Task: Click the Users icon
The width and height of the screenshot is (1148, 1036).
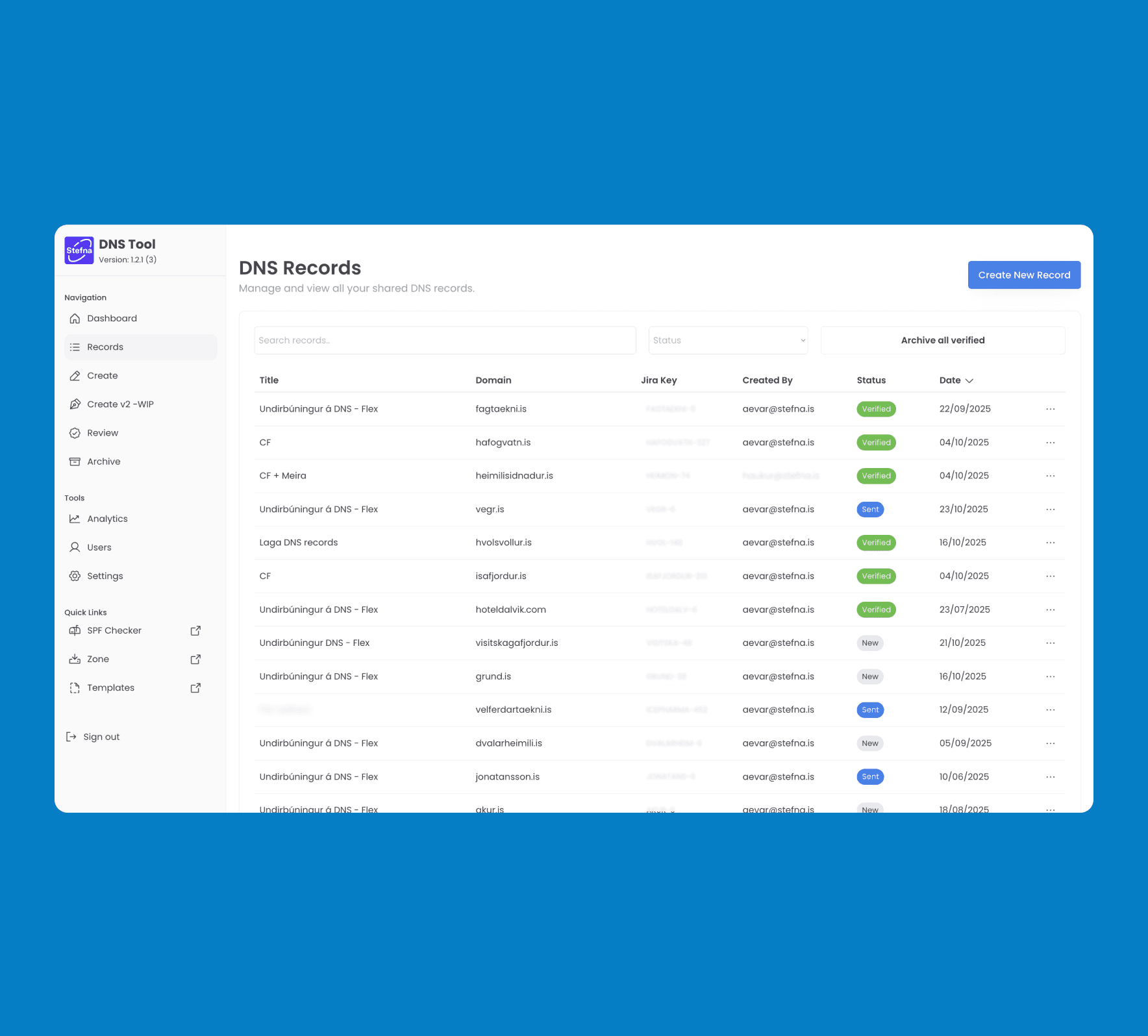Action: tap(75, 547)
